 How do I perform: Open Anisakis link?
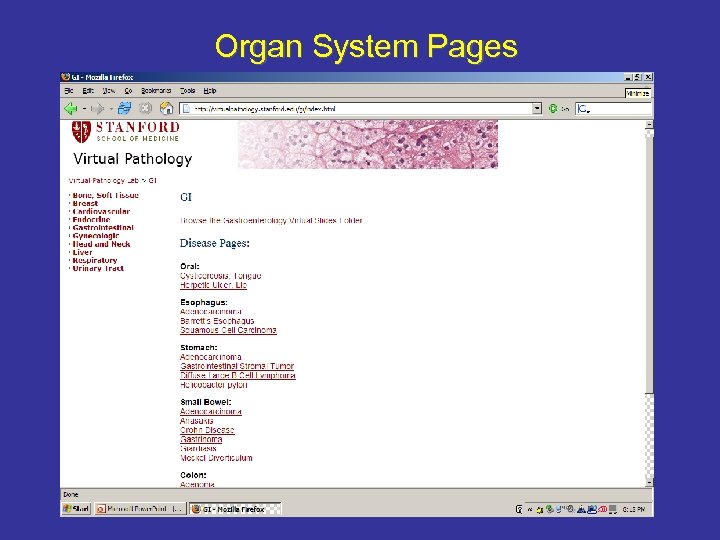(x=197, y=421)
